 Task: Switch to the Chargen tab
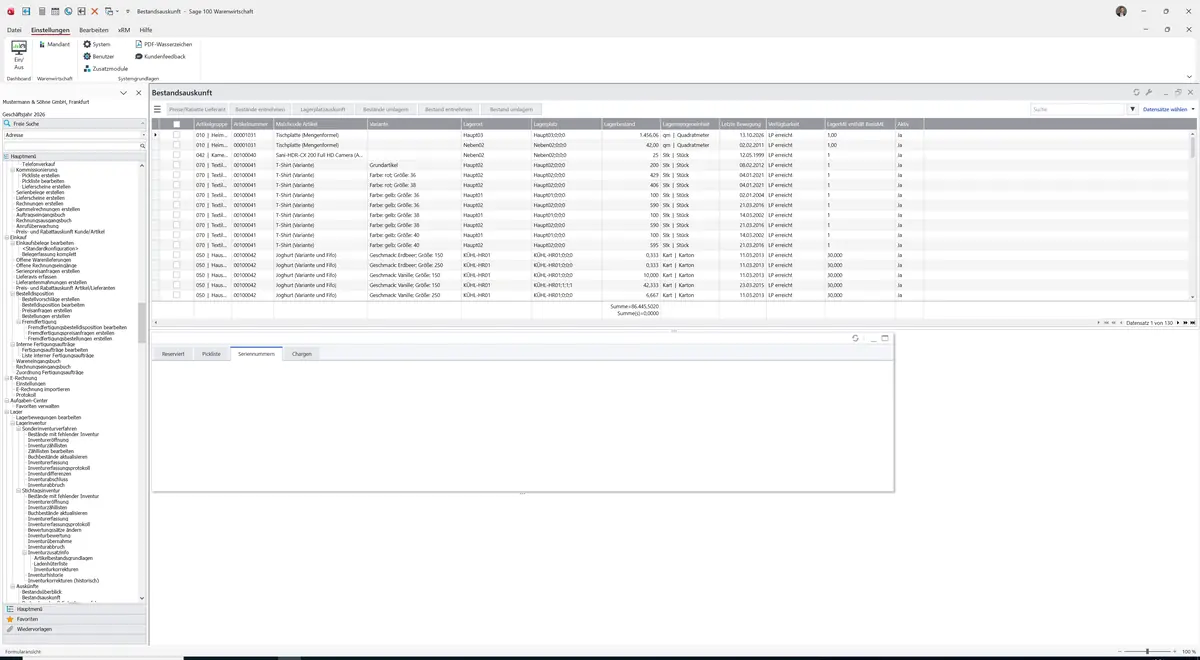pyautogui.click(x=302, y=354)
